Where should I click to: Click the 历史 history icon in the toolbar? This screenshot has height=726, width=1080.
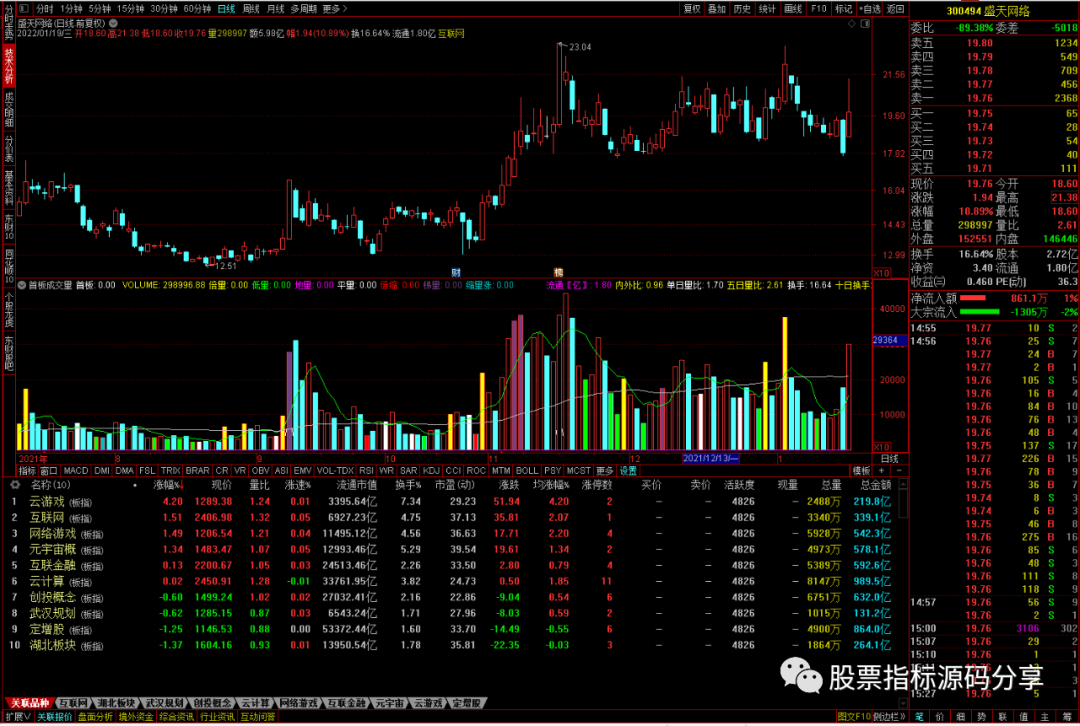tap(743, 8)
